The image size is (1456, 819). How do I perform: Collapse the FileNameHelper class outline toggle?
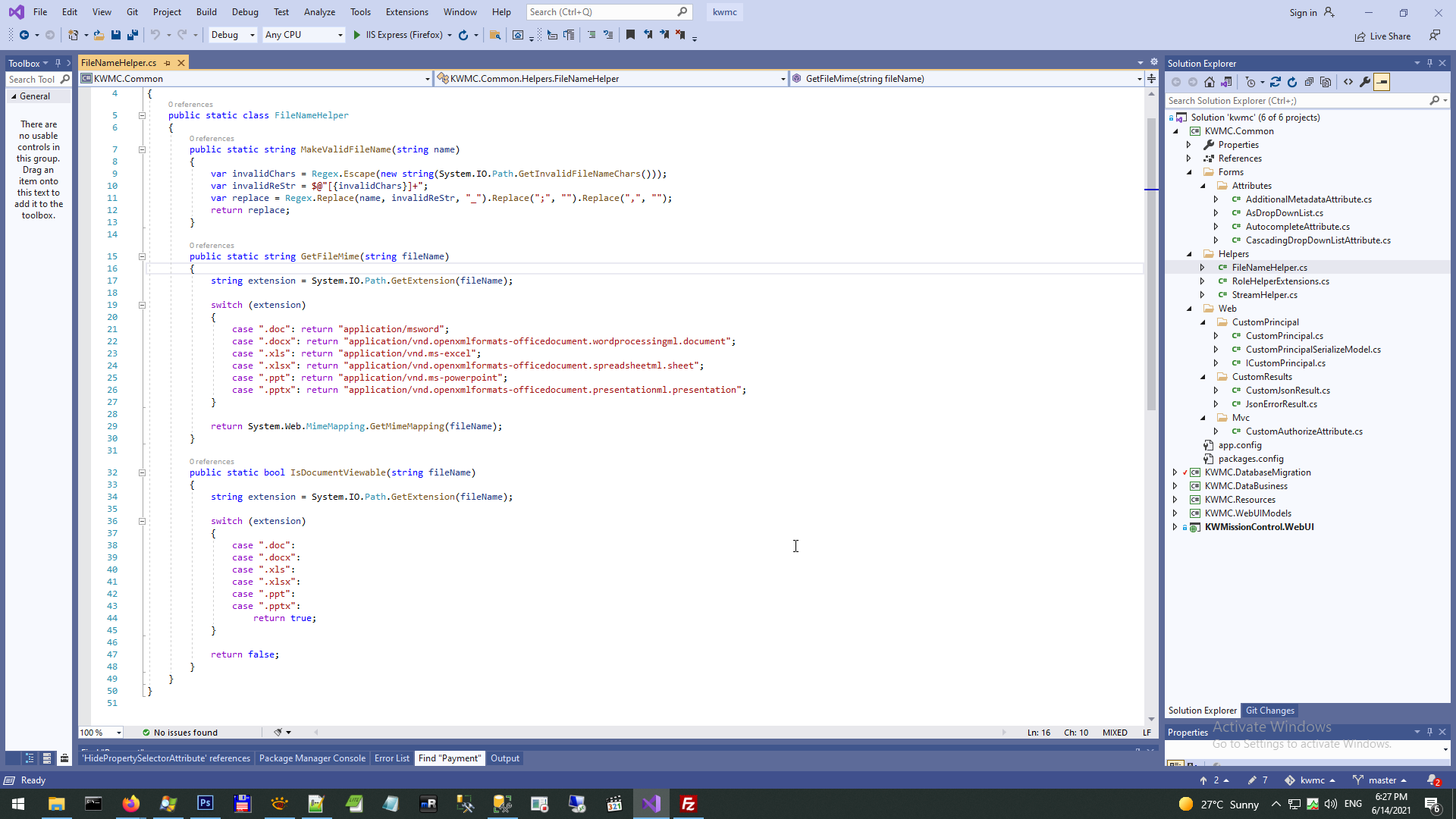142,115
